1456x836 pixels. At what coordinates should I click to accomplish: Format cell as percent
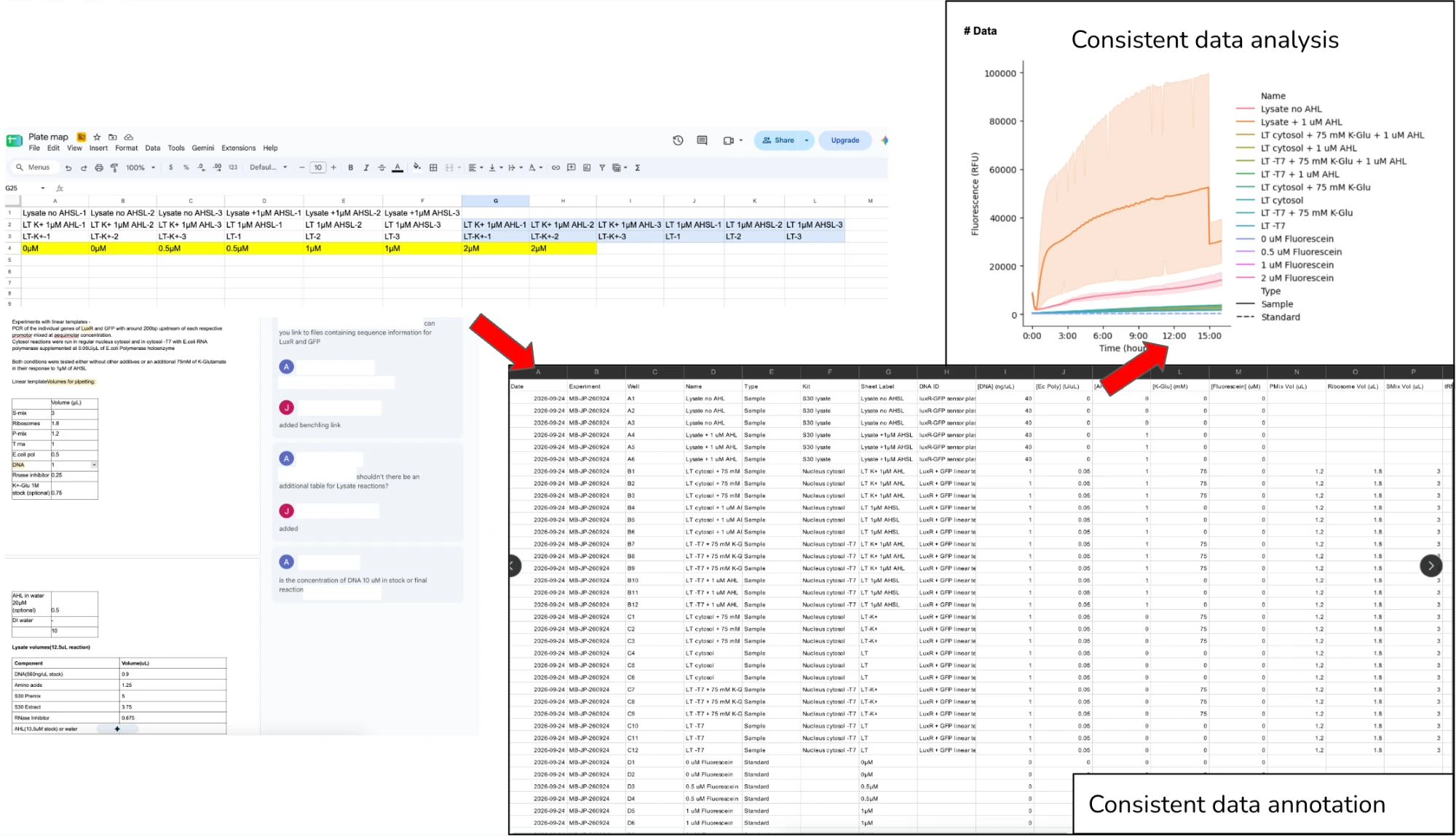(186, 167)
